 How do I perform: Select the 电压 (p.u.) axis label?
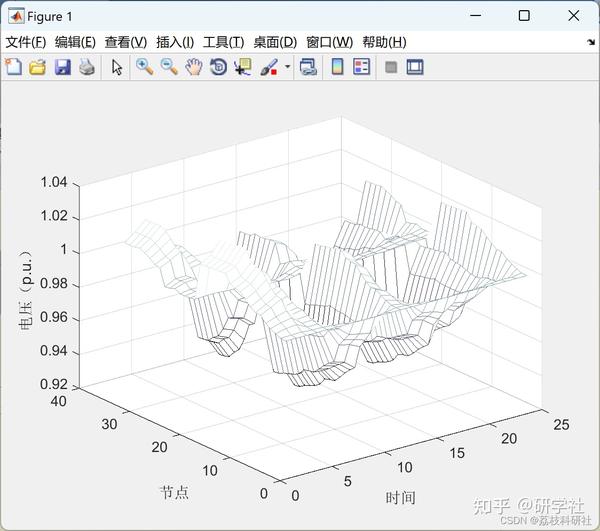[25, 290]
